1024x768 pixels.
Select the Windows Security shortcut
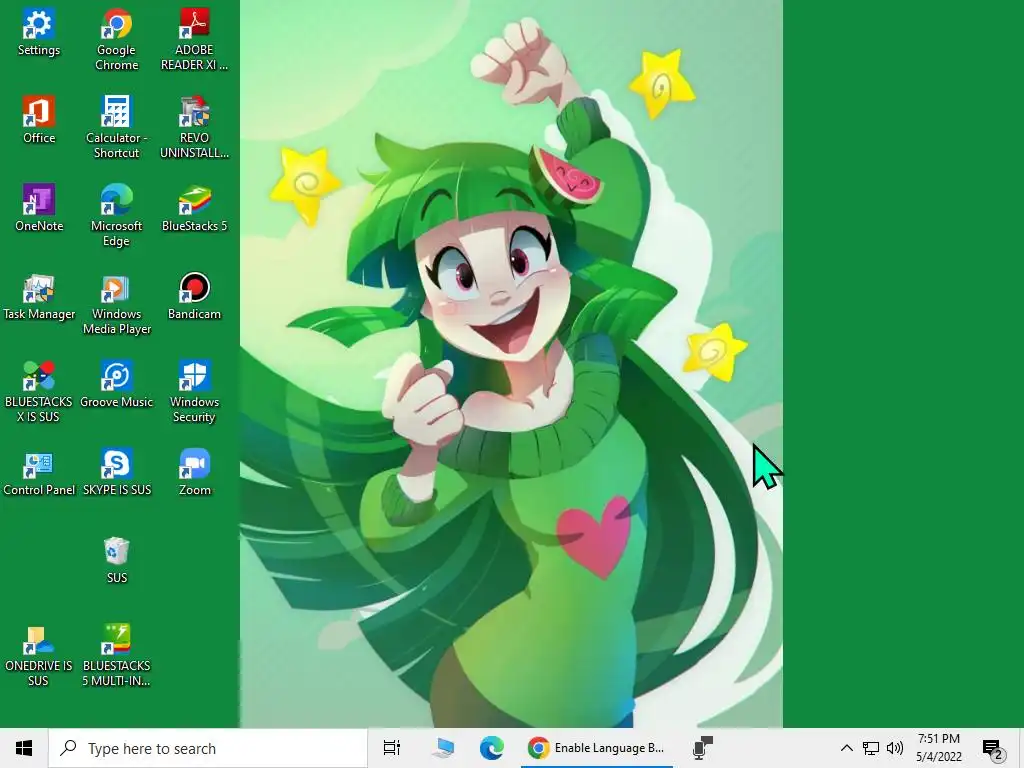click(194, 392)
